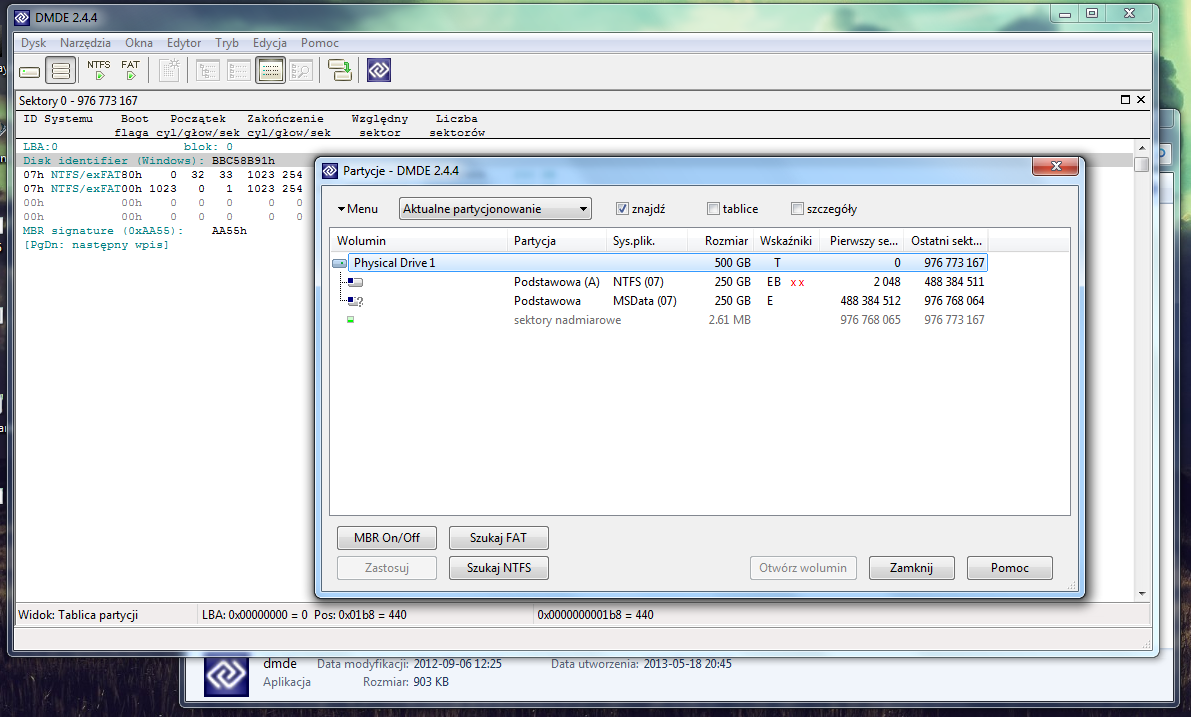This screenshot has width=1191, height=717.
Task: Click the Szukaj FAT button
Action: coord(498,538)
